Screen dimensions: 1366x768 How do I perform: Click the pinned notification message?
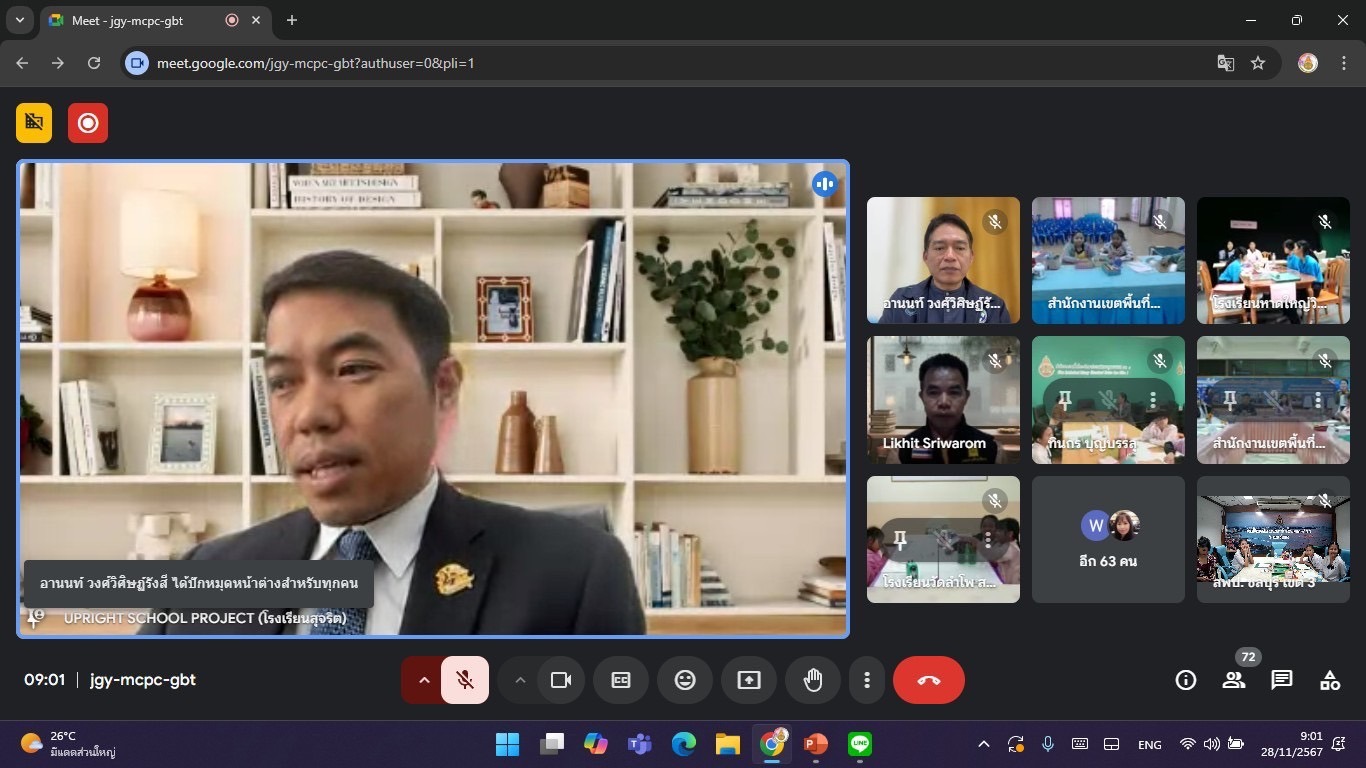point(199,583)
